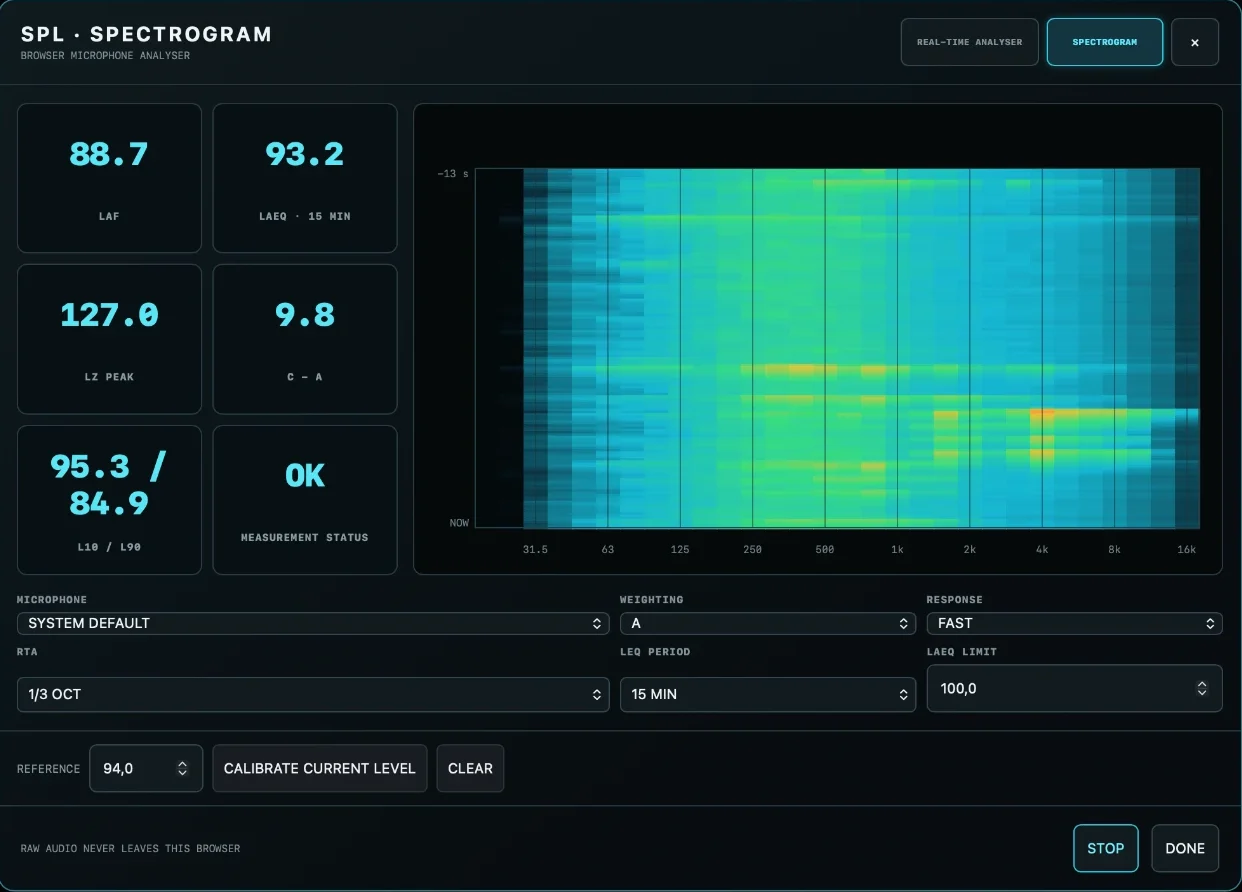This screenshot has height=892, width=1242.
Task: Open the Microphone dropdown showing System Default
Action: 313,623
